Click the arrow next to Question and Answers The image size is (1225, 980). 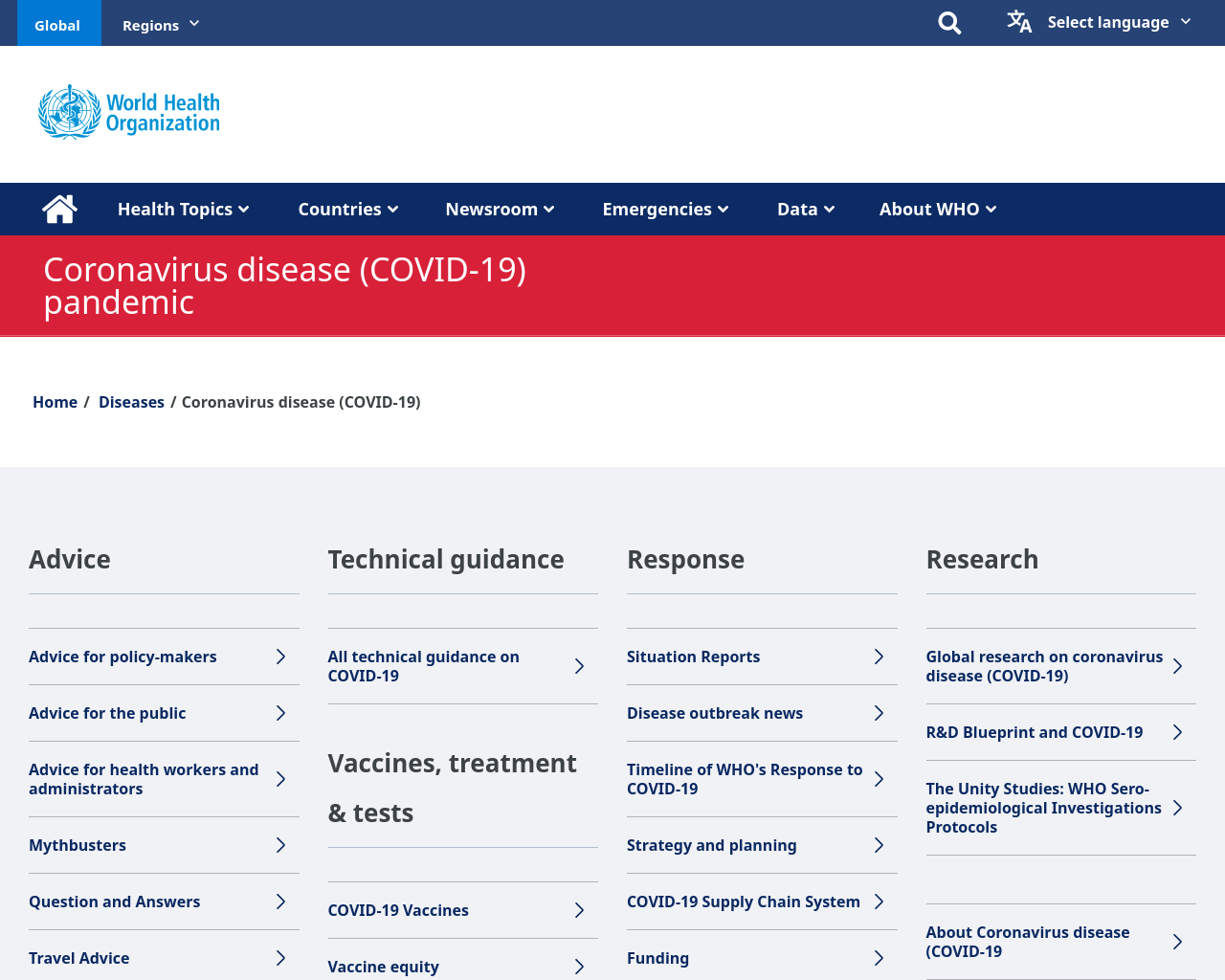click(280, 902)
